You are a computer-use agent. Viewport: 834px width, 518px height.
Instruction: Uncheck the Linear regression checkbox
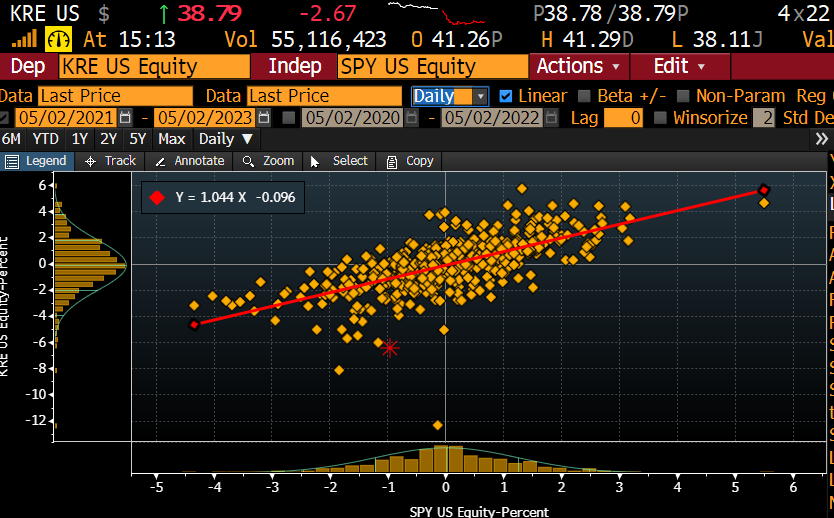pos(506,96)
